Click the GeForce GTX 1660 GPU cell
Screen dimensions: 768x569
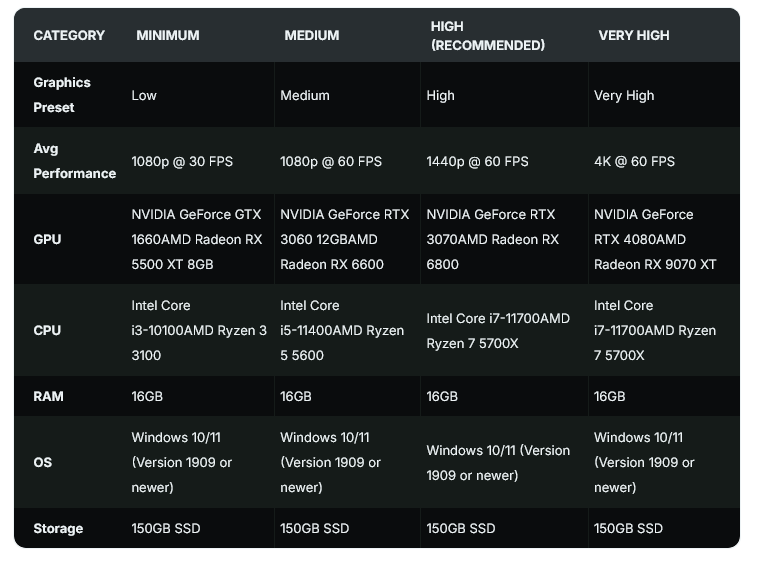pos(196,240)
